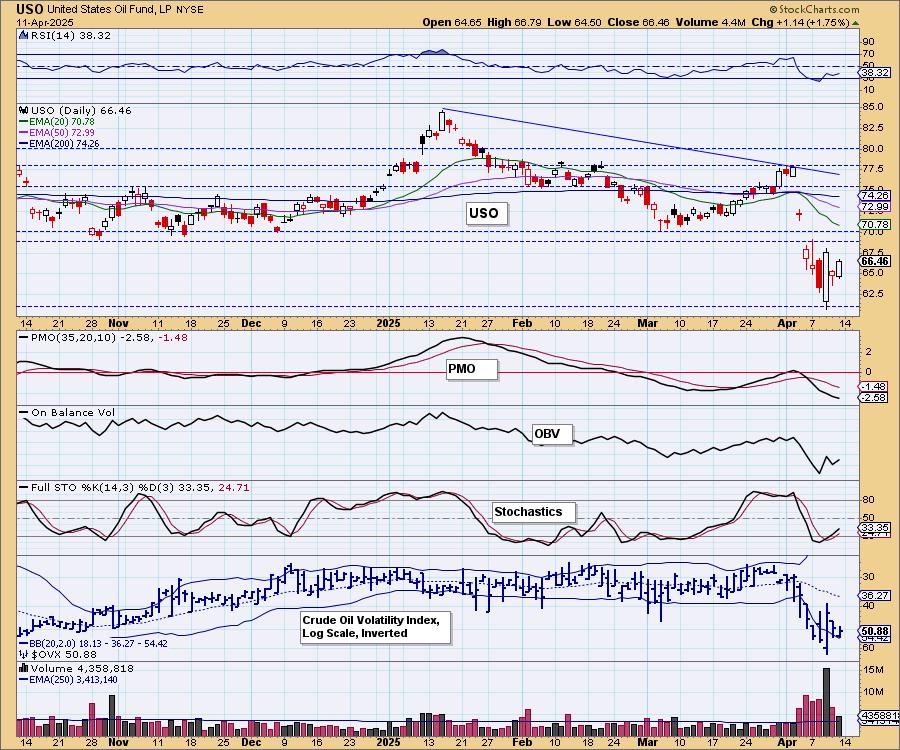Click the $OVX legend bar icon

coord(24,654)
